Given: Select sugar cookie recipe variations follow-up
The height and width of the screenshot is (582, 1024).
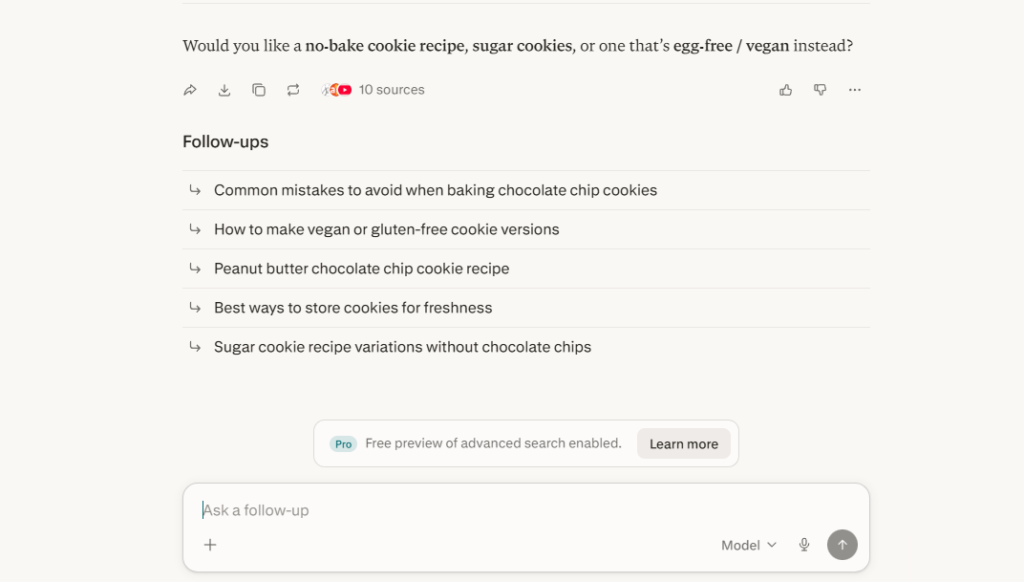Looking at the screenshot, I should coord(526,347).
